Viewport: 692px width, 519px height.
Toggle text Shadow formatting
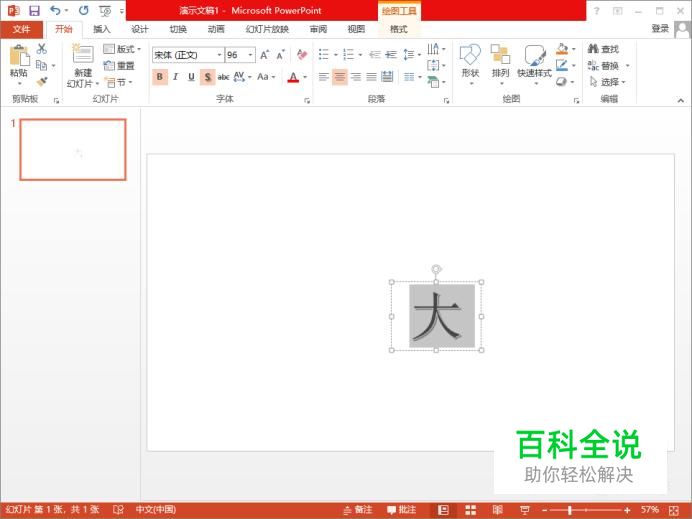click(x=207, y=77)
